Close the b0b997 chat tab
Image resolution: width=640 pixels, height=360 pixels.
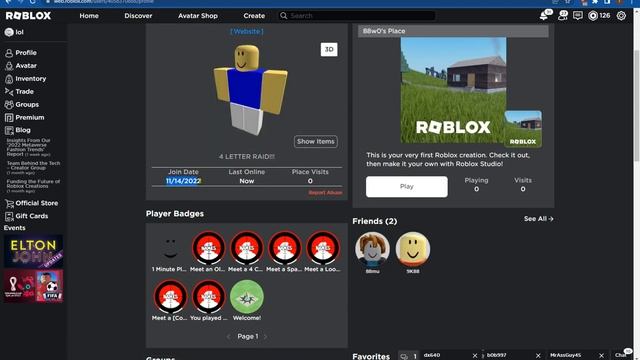(538, 356)
